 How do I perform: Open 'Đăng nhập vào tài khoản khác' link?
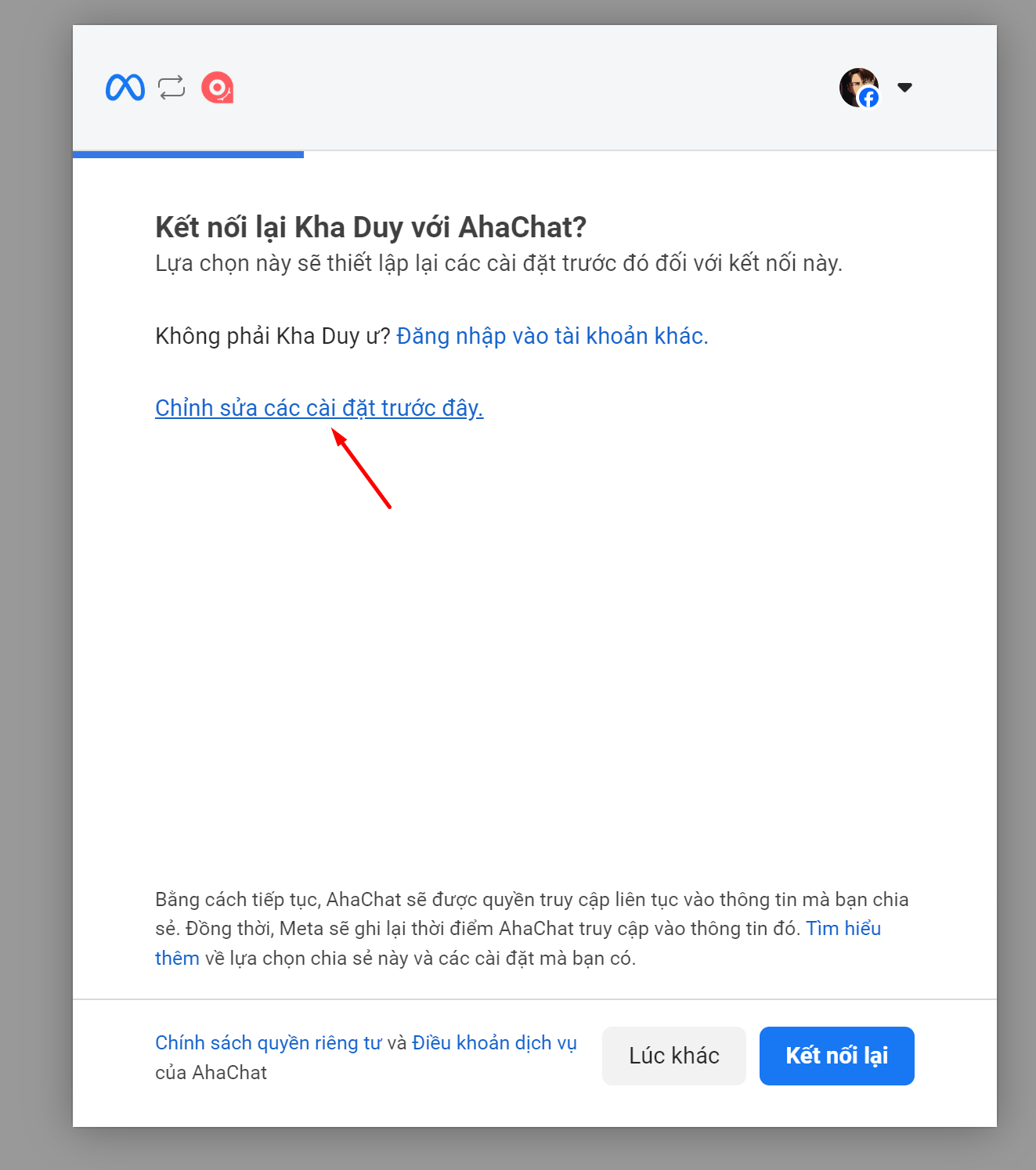pos(552,336)
